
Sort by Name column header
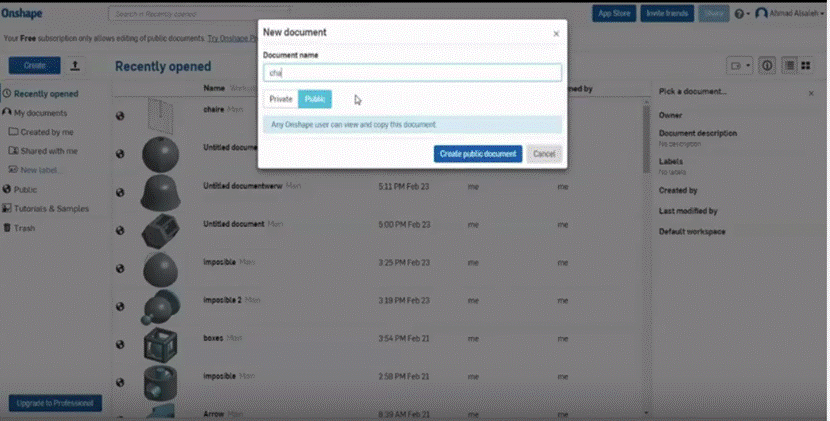pyautogui.click(x=214, y=88)
